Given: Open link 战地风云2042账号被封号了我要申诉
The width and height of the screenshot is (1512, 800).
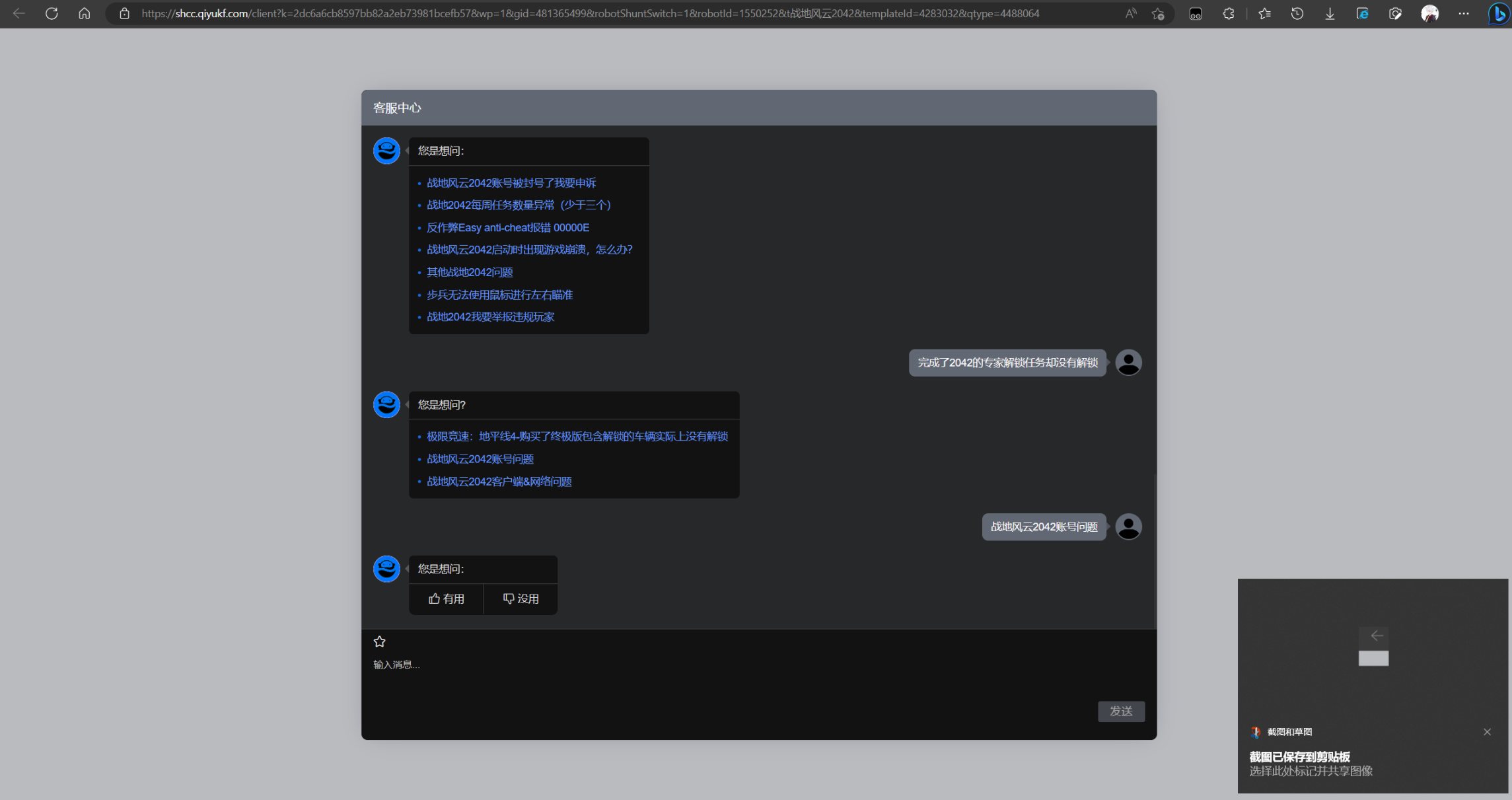Looking at the screenshot, I should (511, 183).
